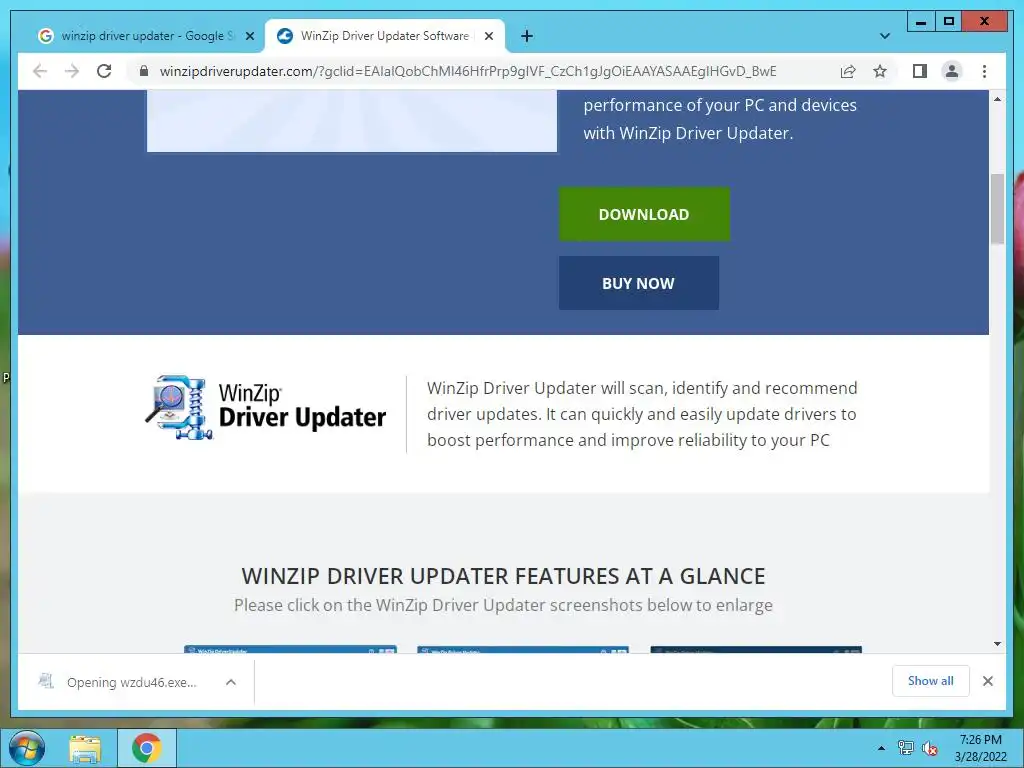Open the tab search chevron
Viewport: 1024px width, 768px height.
[885, 36]
